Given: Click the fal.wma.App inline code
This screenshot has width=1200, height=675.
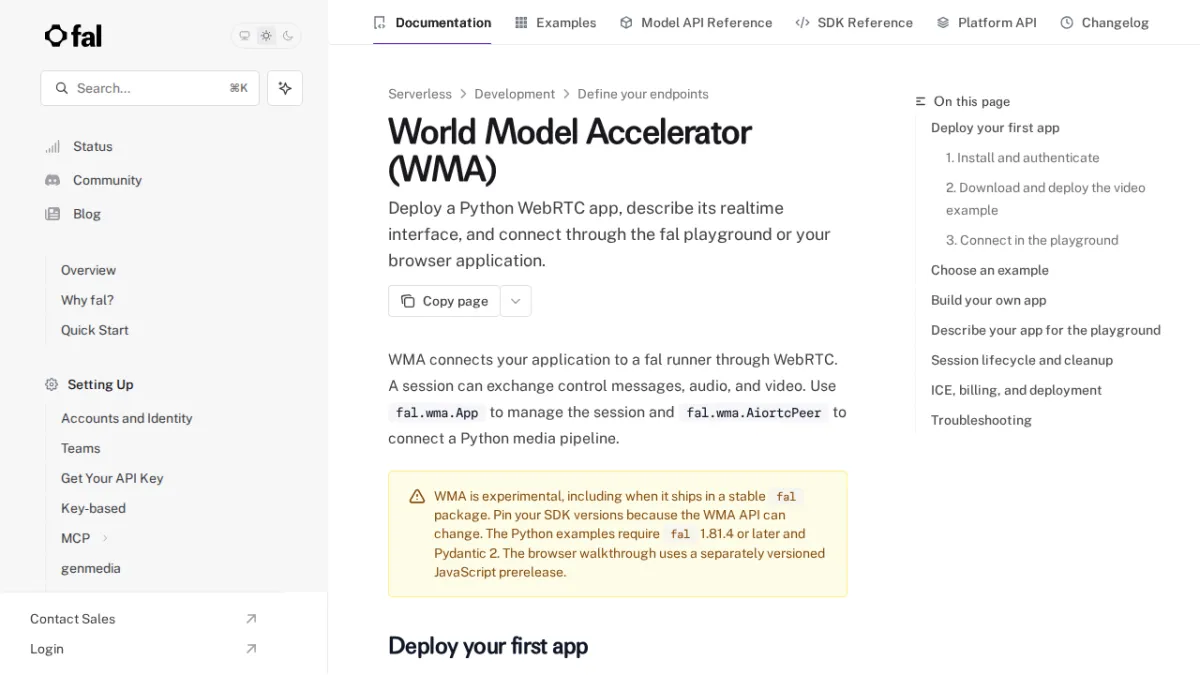Looking at the screenshot, I should click(437, 413).
